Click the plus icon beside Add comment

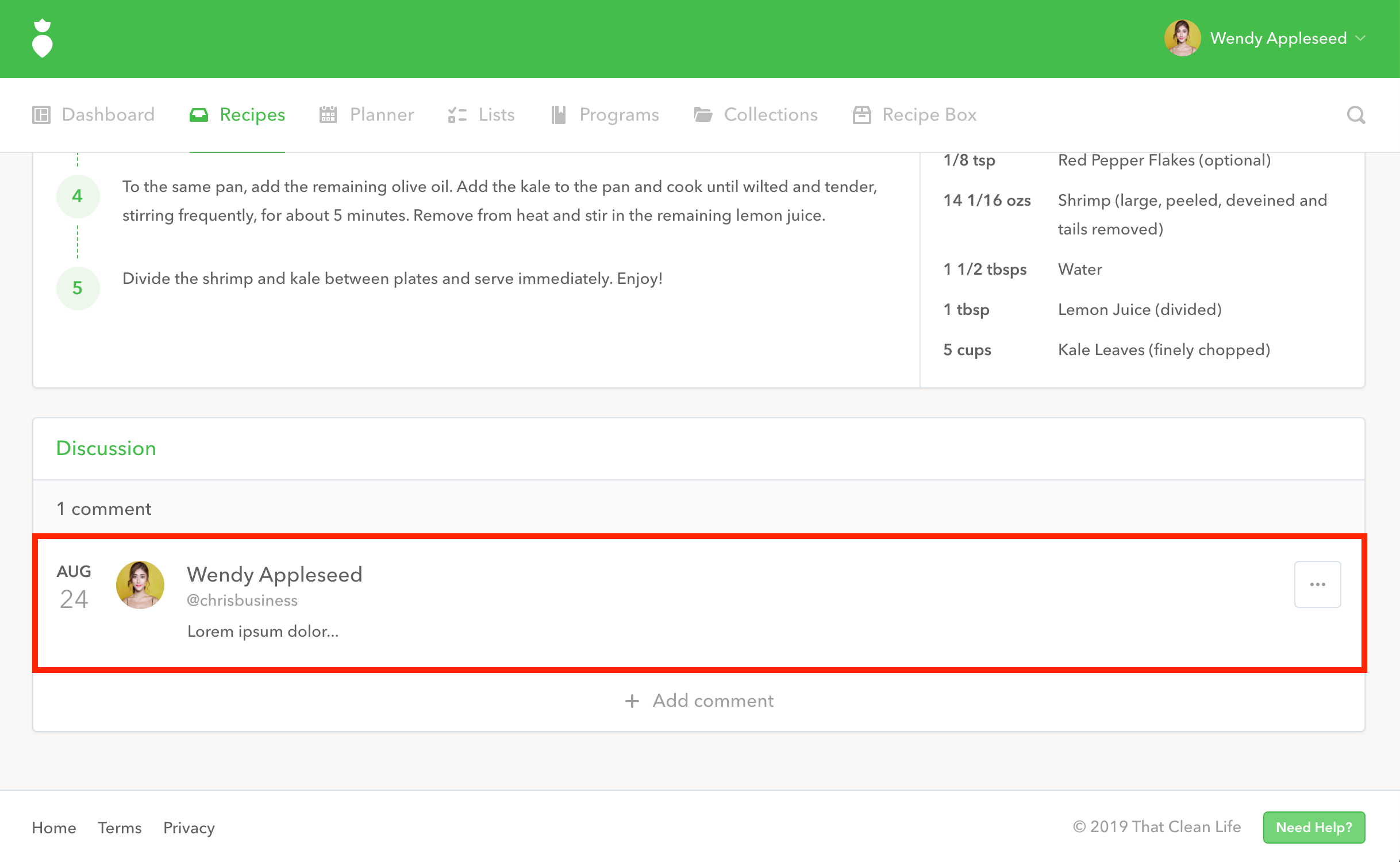(x=632, y=701)
